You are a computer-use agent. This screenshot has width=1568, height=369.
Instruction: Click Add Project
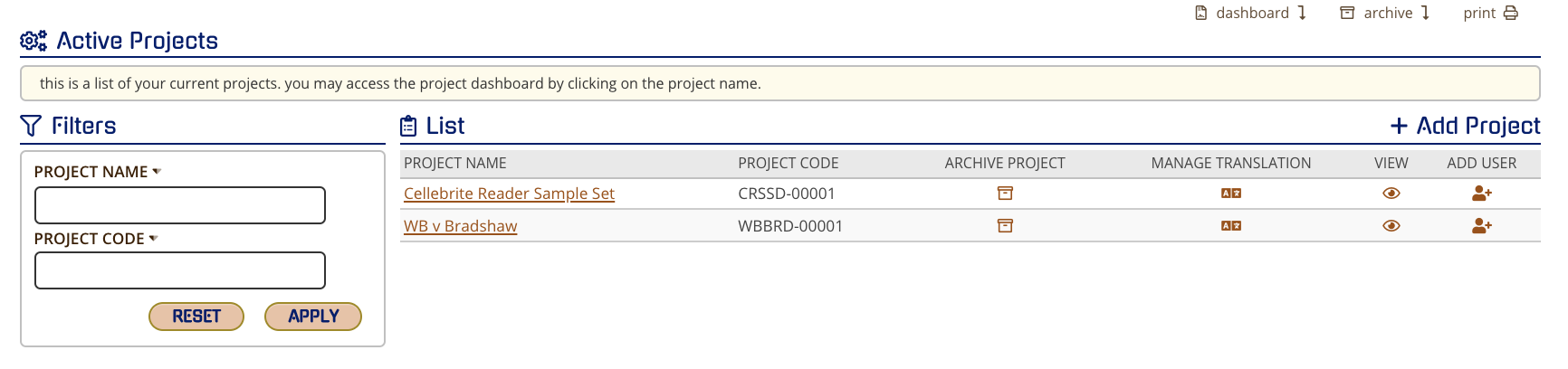pyautogui.click(x=1465, y=126)
